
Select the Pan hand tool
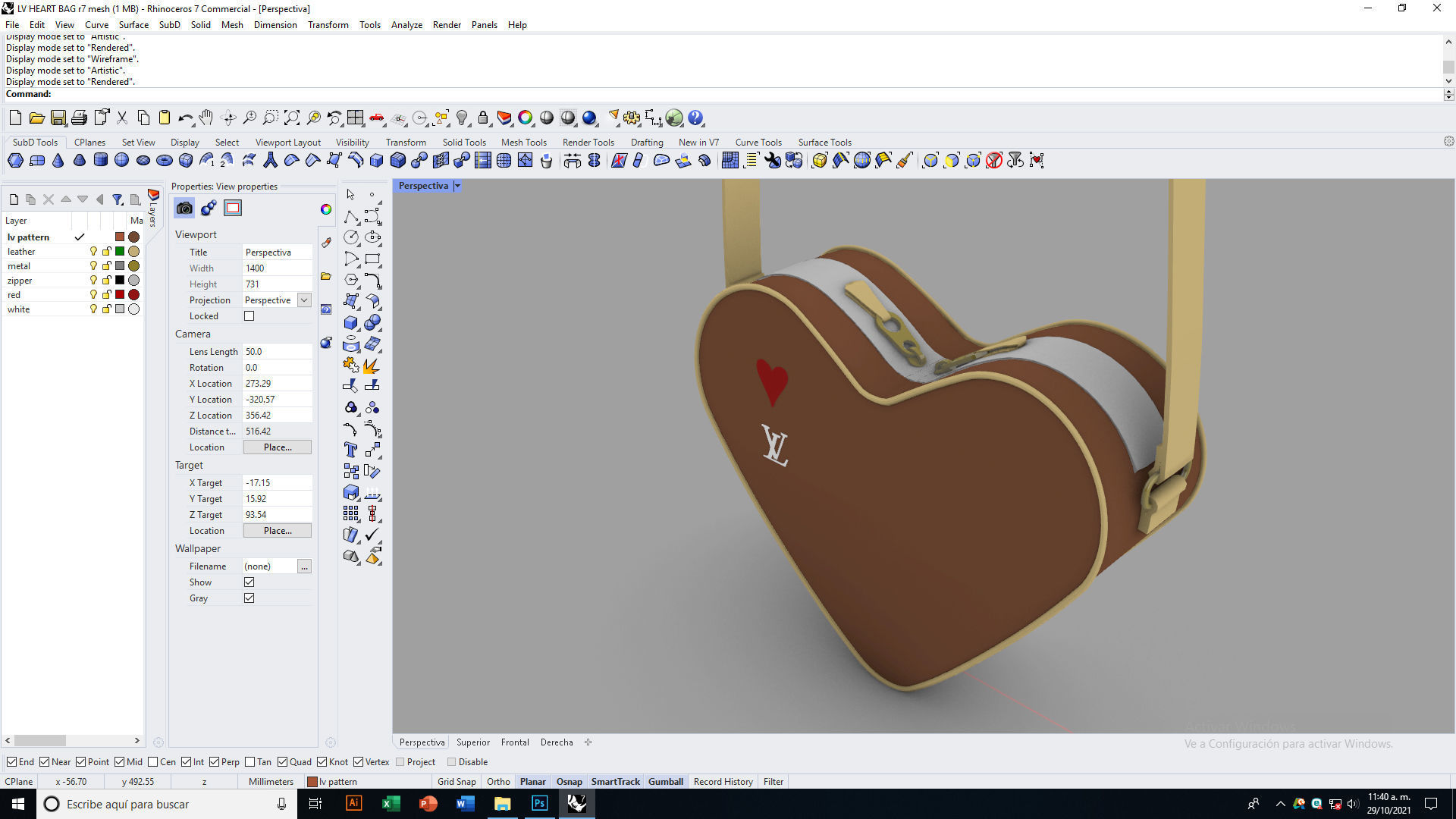pos(206,118)
